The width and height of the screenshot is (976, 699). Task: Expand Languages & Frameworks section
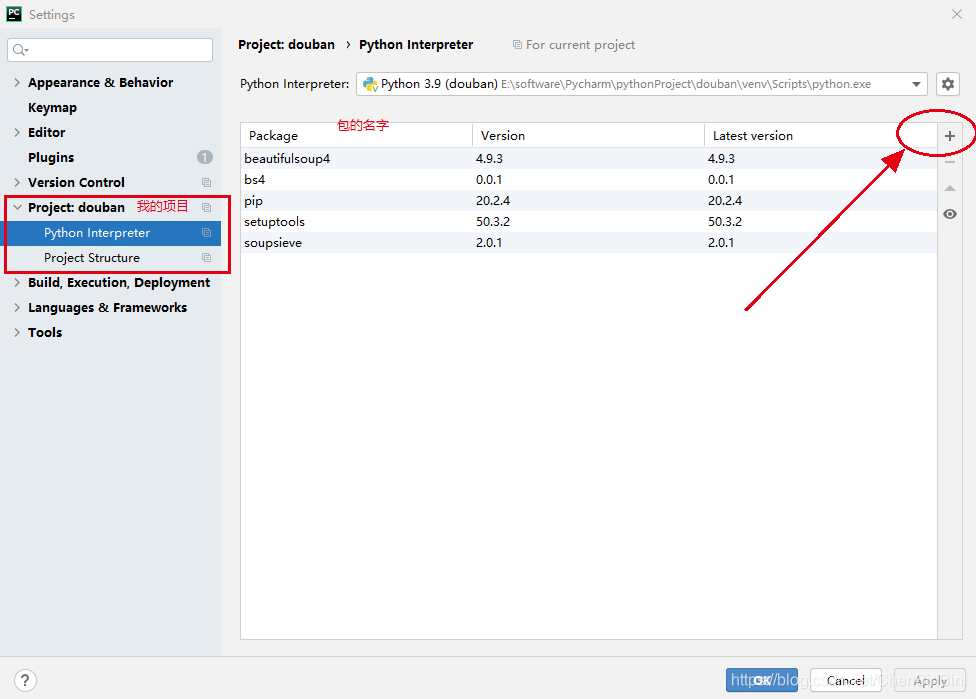pos(17,307)
